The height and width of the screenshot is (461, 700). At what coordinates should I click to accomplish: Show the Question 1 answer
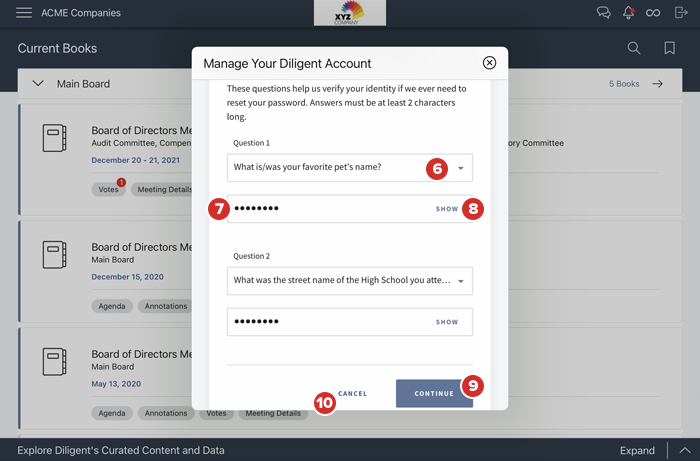coord(447,209)
